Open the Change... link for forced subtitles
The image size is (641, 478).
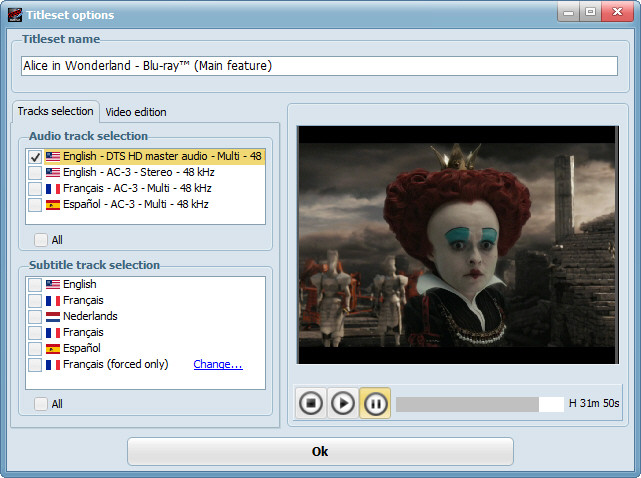(x=218, y=364)
